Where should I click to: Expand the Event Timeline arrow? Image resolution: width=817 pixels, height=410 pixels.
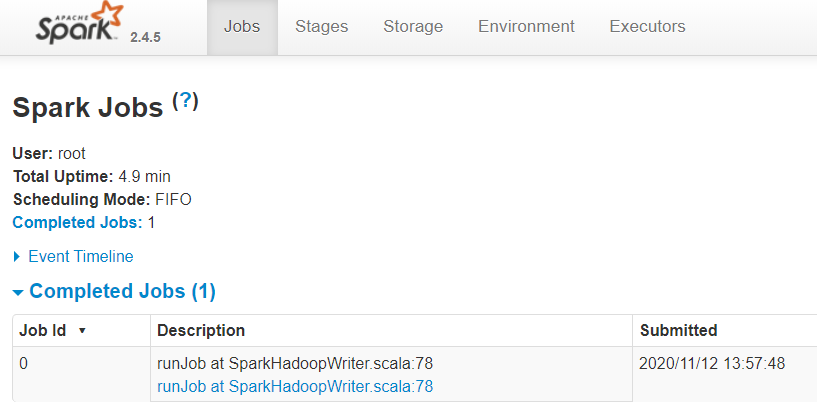click(x=17, y=257)
